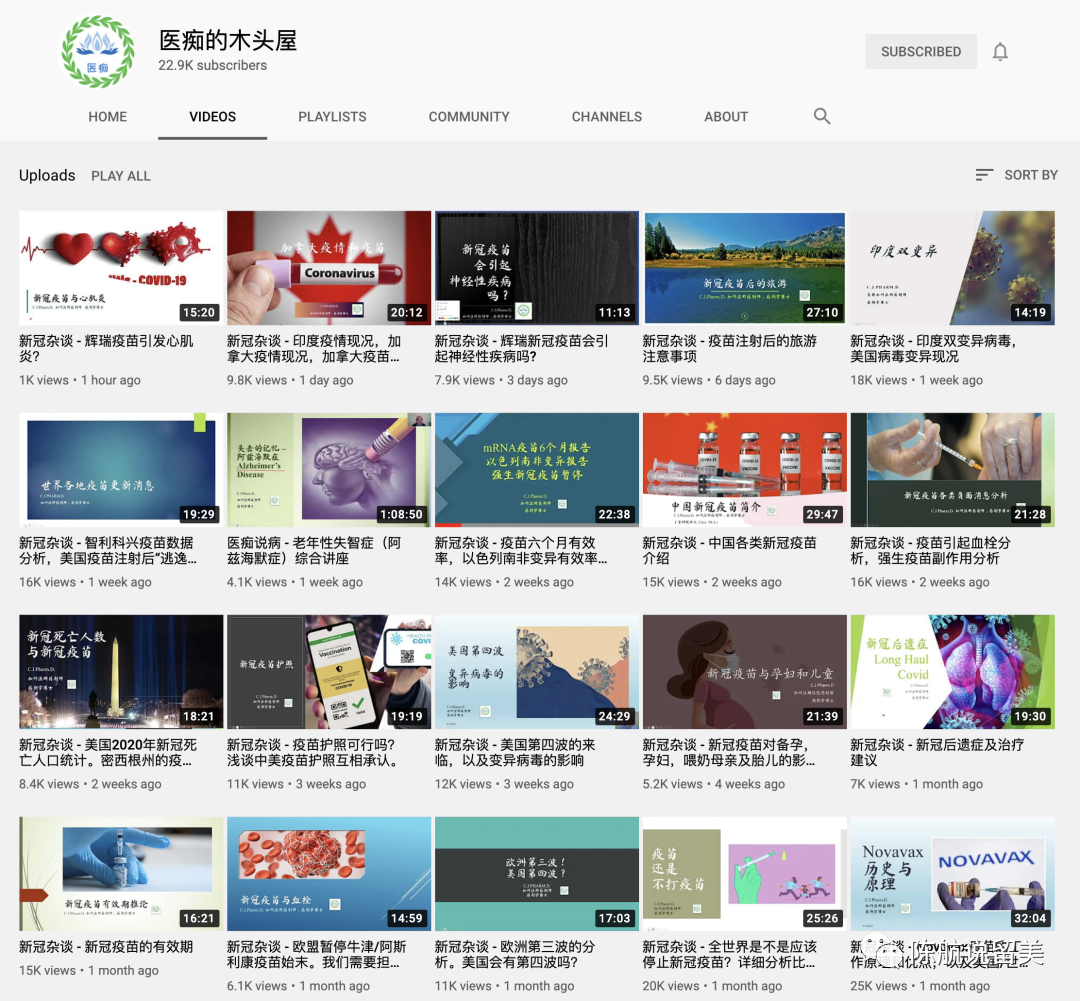Open the 15:20 heart myocarditis video thumbnail
The image size is (1080, 1001).
click(x=121, y=267)
